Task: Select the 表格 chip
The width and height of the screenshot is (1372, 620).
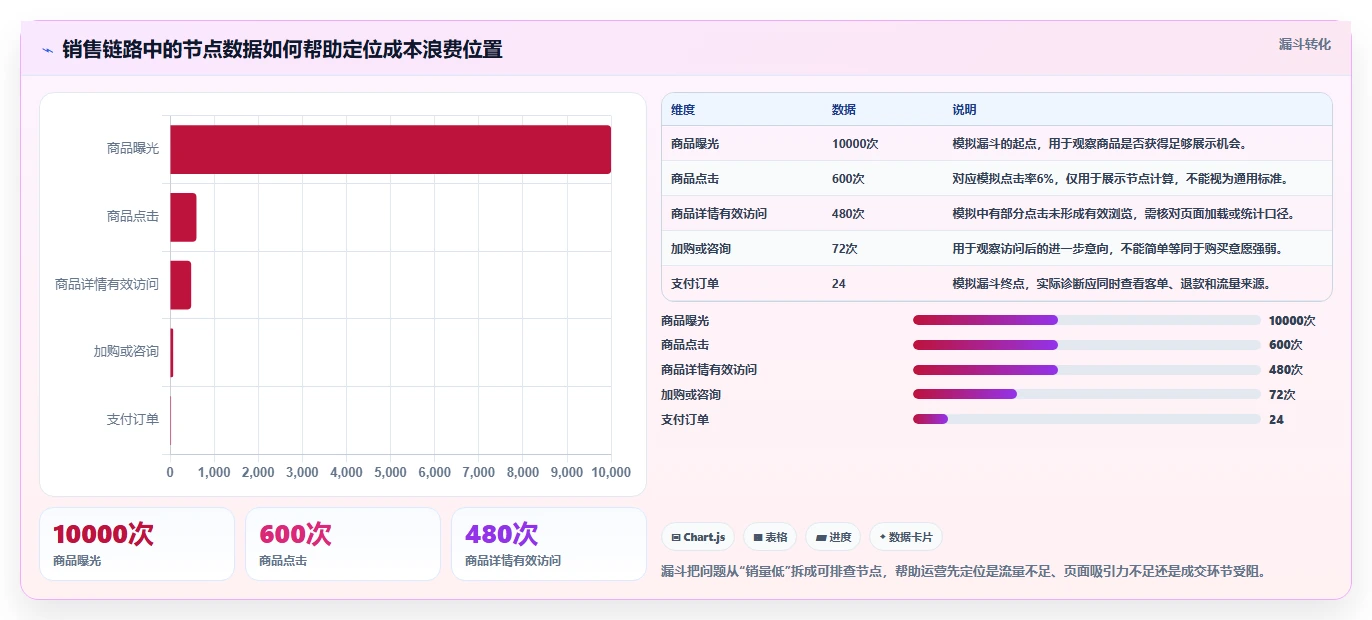Action: pos(770,537)
